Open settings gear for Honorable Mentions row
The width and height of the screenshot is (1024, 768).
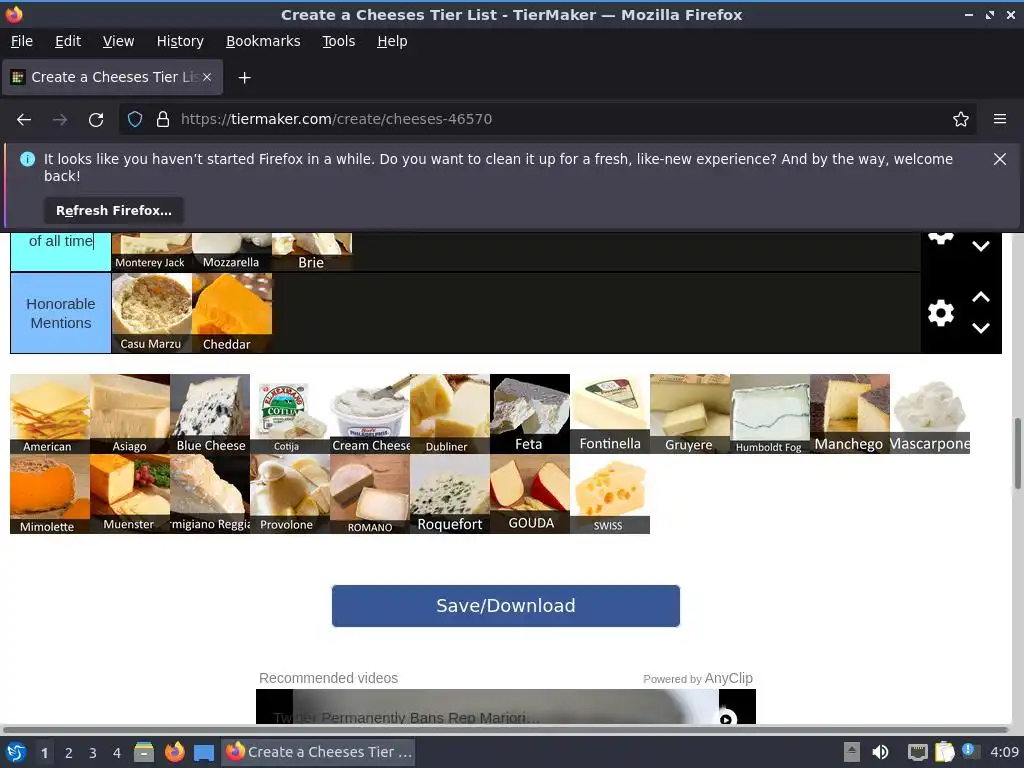click(x=940, y=313)
